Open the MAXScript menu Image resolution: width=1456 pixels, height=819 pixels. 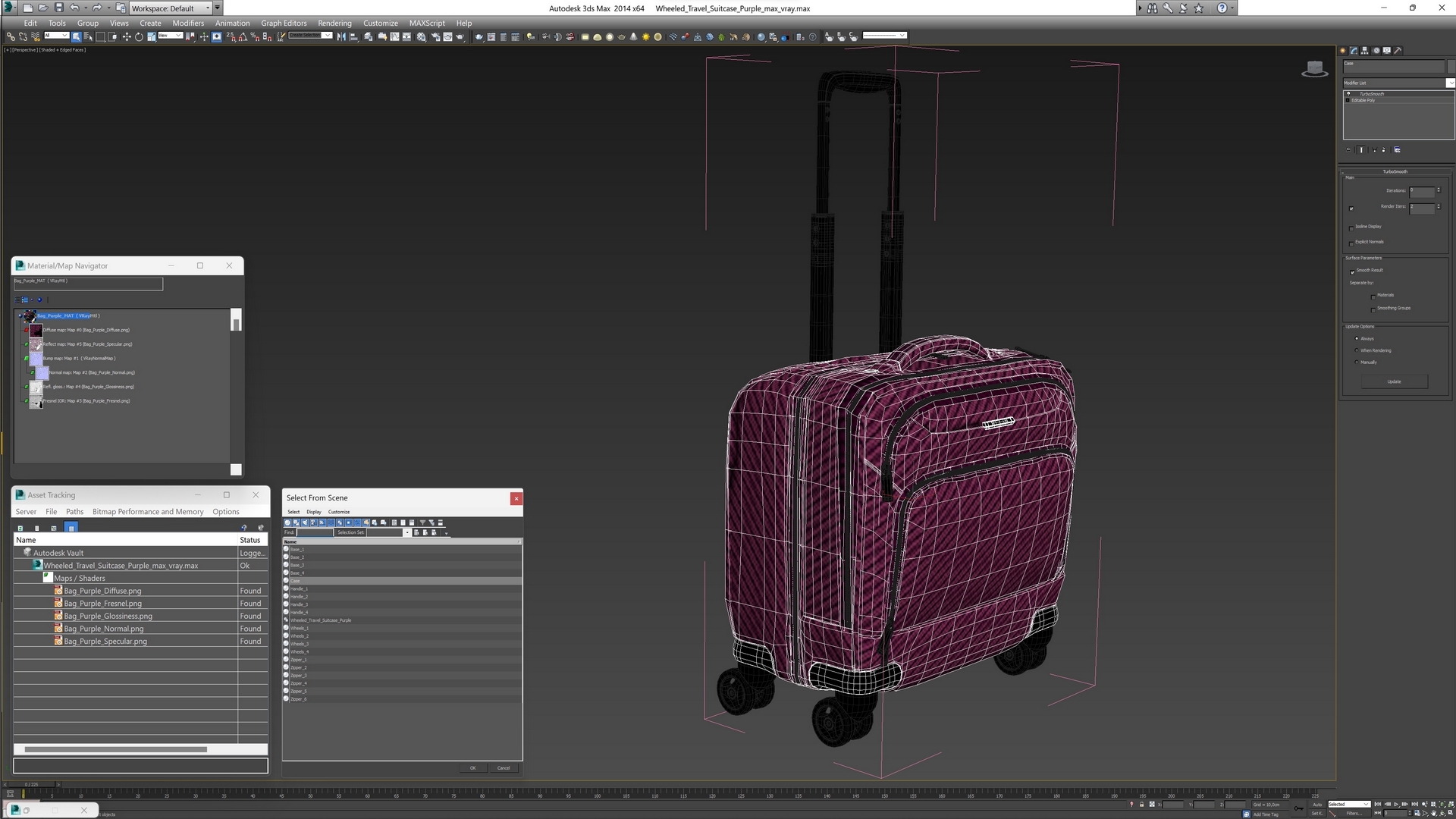tap(427, 23)
